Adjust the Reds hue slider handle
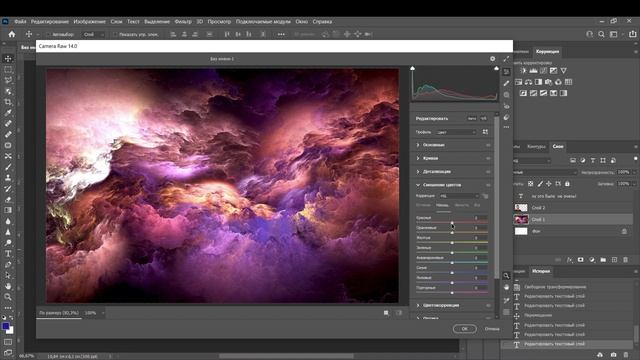The width and height of the screenshot is (640, 360). pyautogui.click(x=452, y=222)
